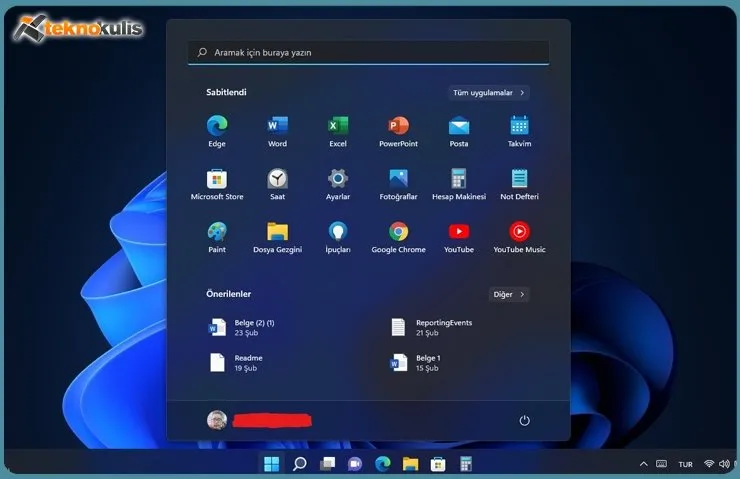Click the power button icon

coord(524,420)
